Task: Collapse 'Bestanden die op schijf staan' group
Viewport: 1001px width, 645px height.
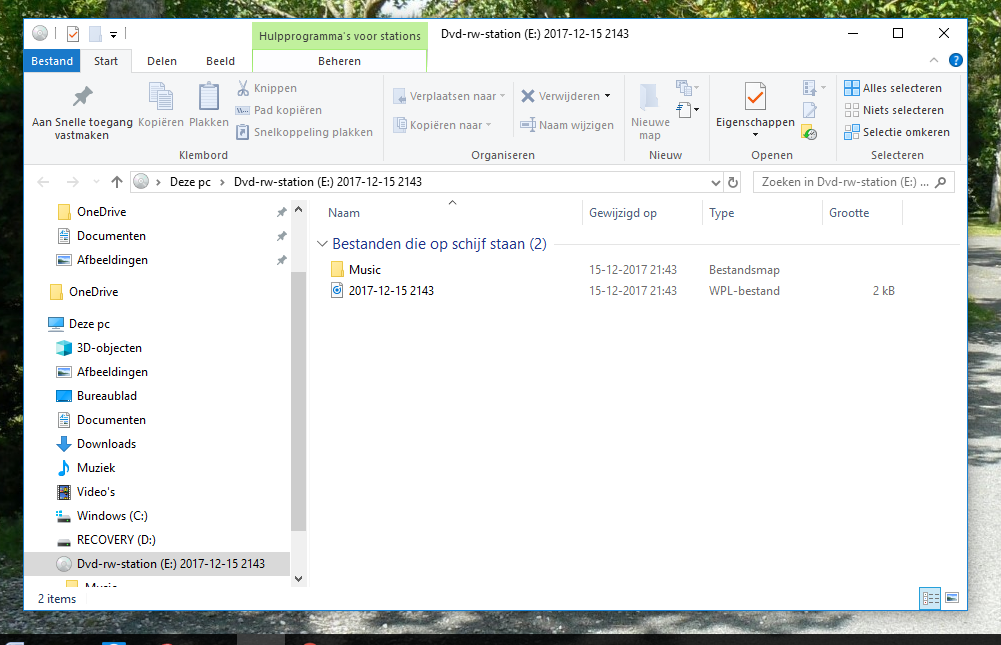Action: pyautogui.click(x=322, y=244)
